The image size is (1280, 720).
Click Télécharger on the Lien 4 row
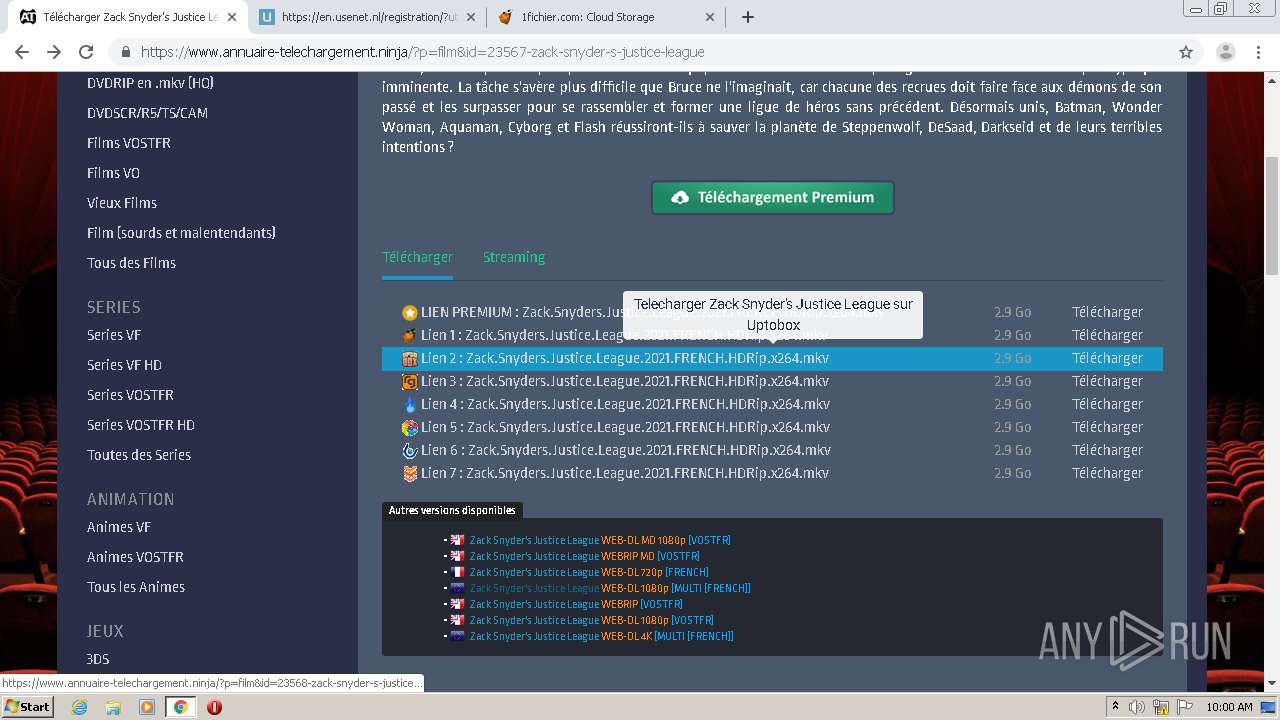point(1107,404)
